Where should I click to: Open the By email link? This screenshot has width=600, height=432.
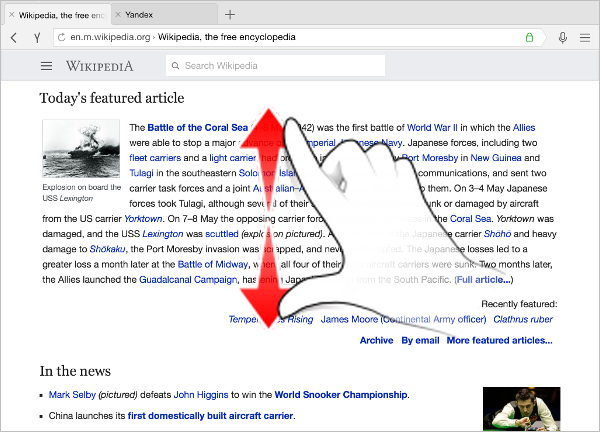420,340
